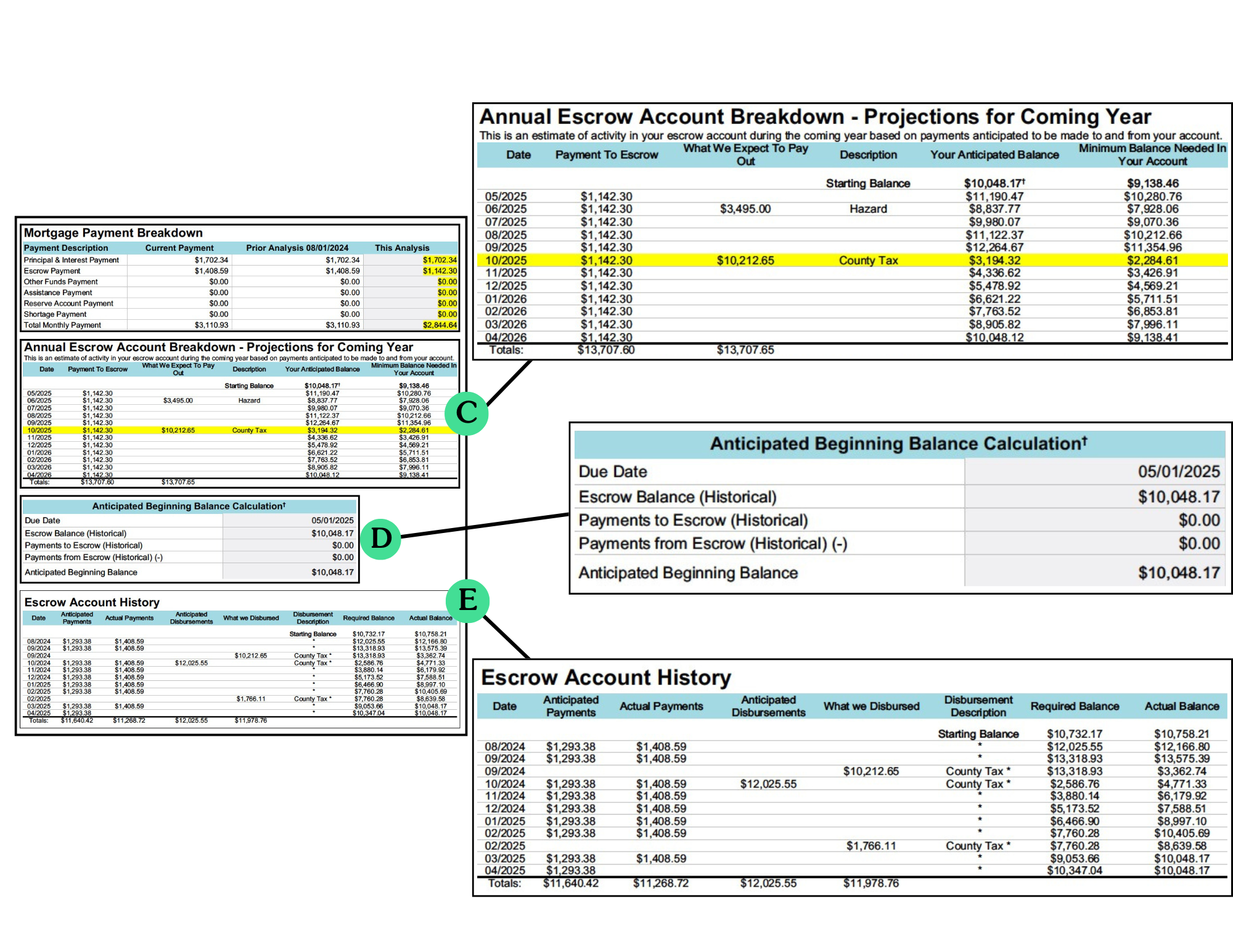This screenshot has height=952, width=1233.
Task: Click the small Escrow Account History thumbnail heading
Action: coord(92,603)
